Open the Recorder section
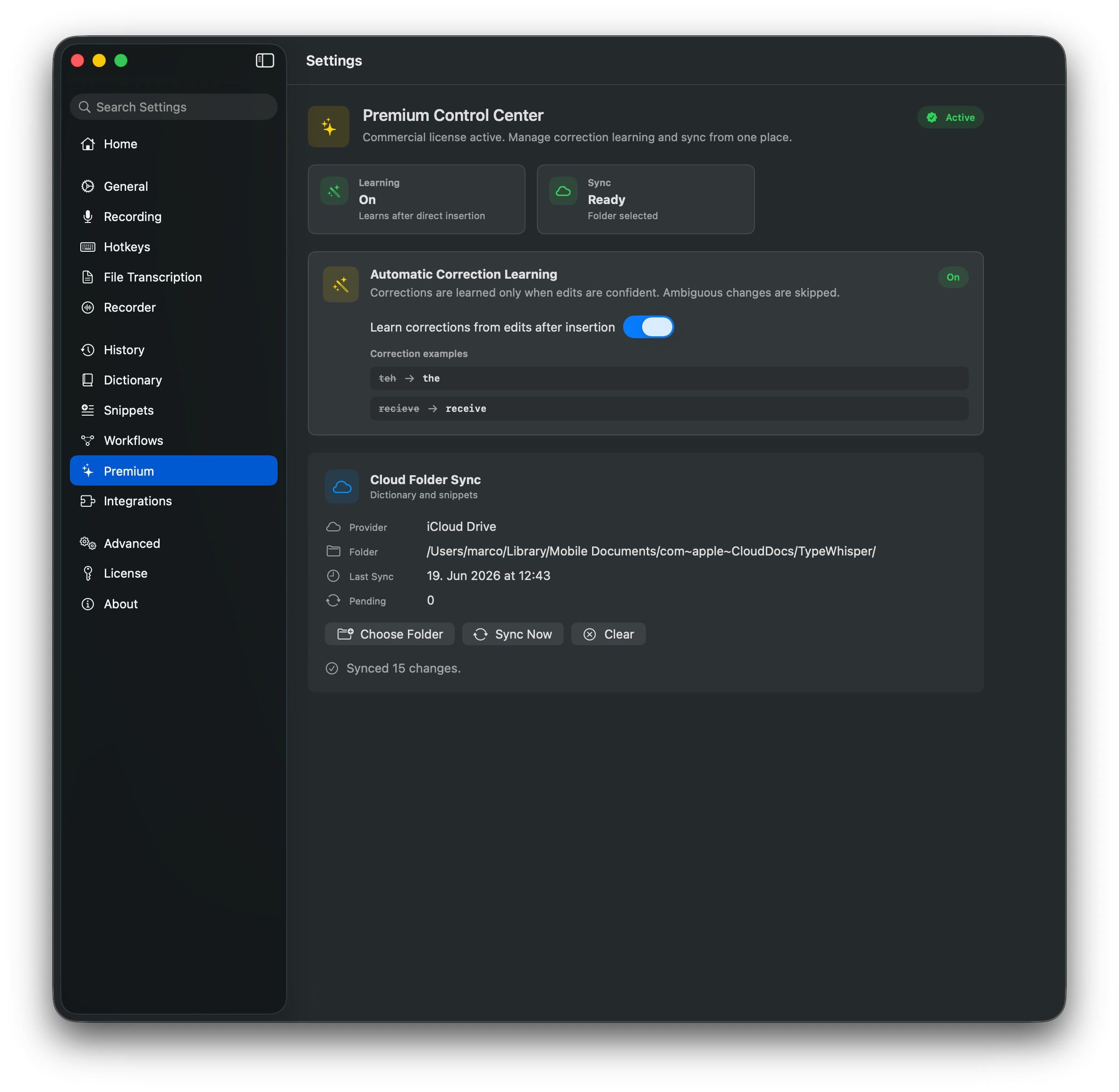 tap(174, 307)
